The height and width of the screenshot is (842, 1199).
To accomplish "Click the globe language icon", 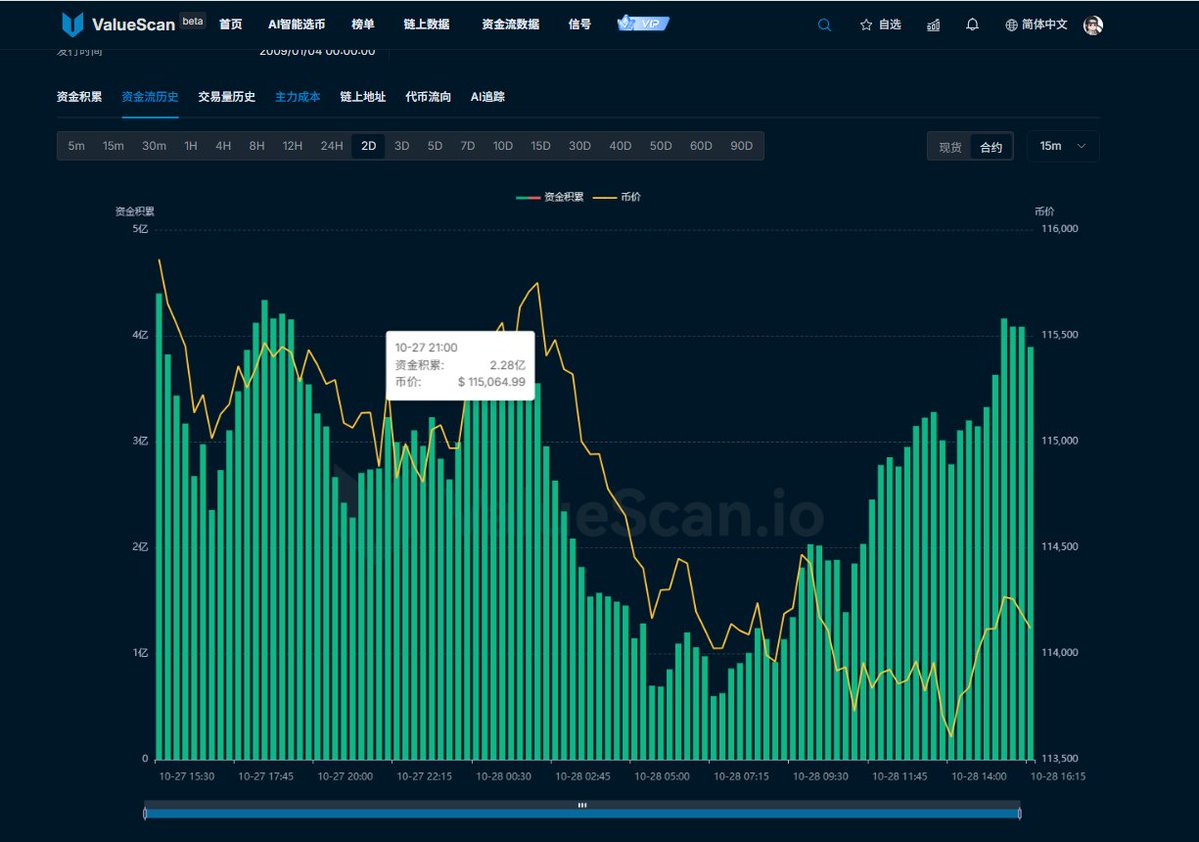I will (x=1011, y=25).
